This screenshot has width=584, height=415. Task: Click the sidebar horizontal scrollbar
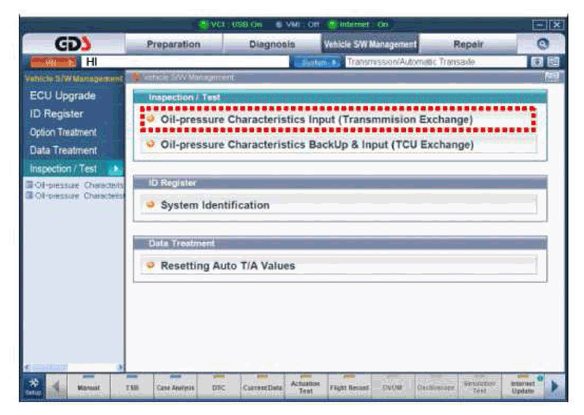(74, 367)
